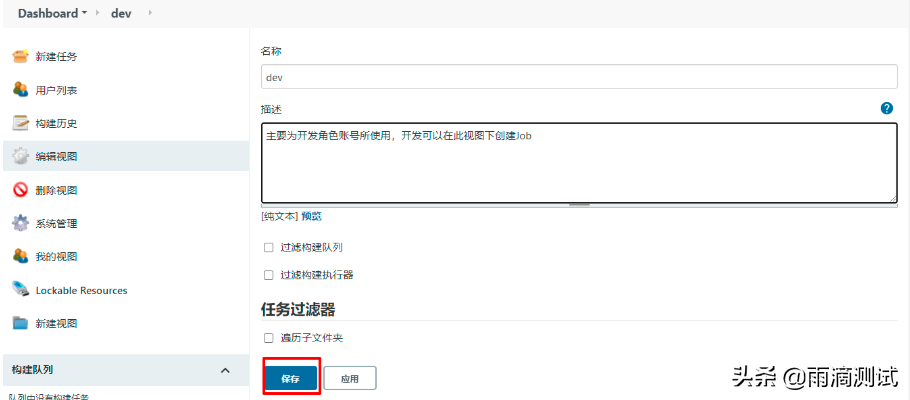Click the 应用 button

pos(350,379)
